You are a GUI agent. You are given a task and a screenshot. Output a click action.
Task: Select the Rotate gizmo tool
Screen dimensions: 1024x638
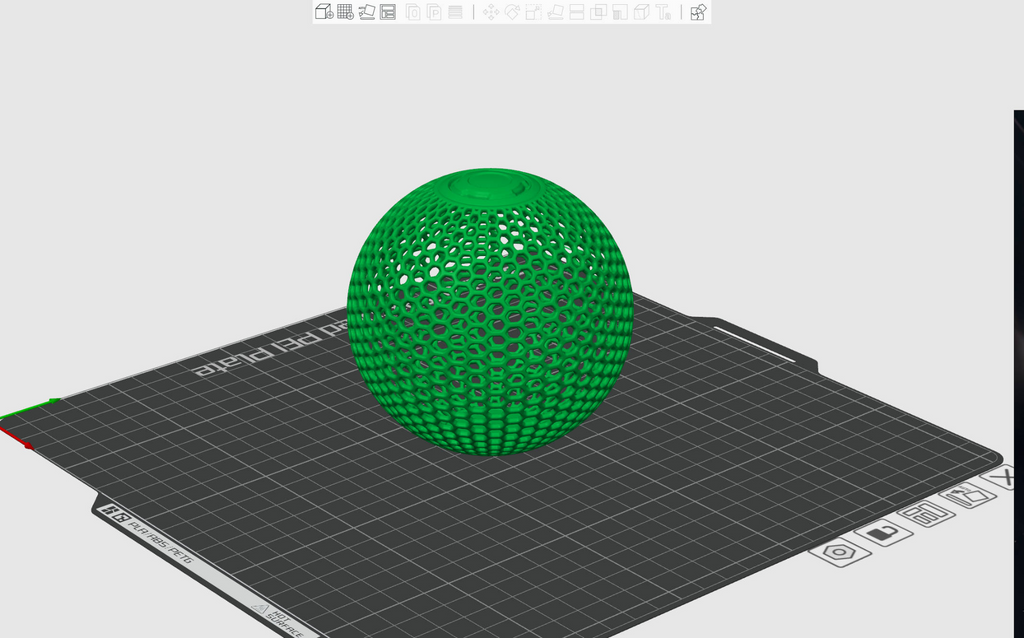tap(513, 12)
